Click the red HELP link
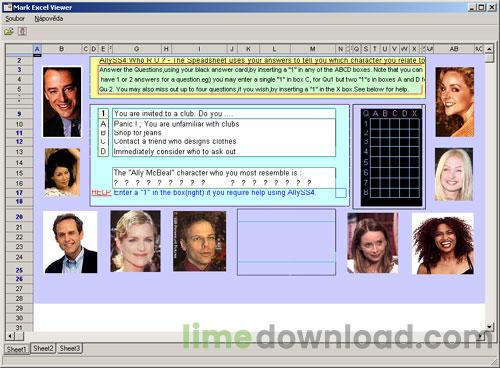The height and width of the screenshot is (368, 500). pyautogui.click(x=101, y=192)
